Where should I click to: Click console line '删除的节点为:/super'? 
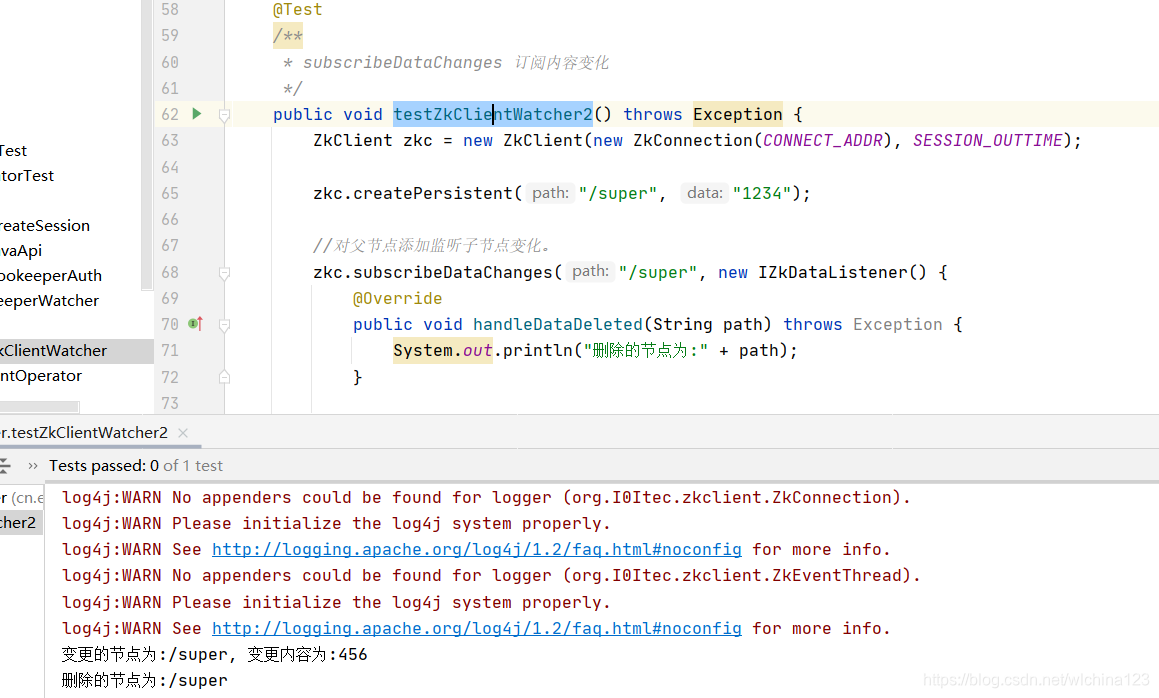tap(145, 680)
